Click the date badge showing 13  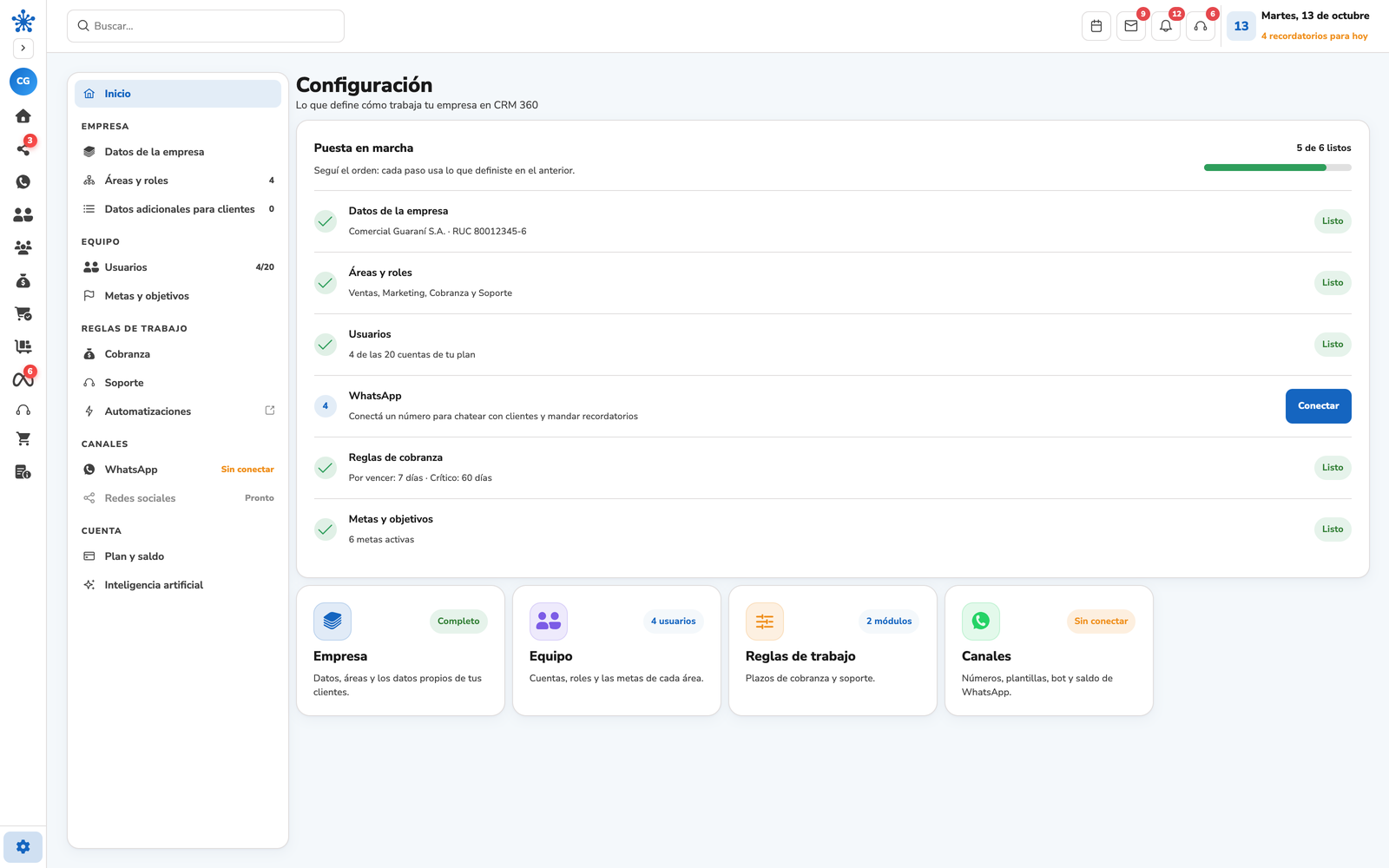[x=1241, y=26]
